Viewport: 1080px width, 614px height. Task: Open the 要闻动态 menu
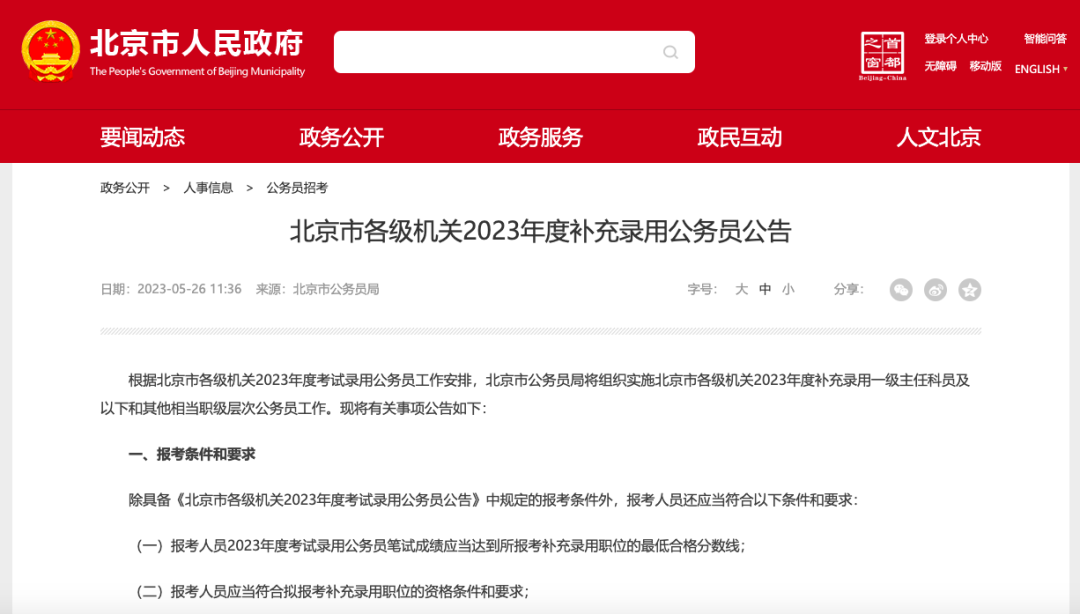click(x=143, y=137)
